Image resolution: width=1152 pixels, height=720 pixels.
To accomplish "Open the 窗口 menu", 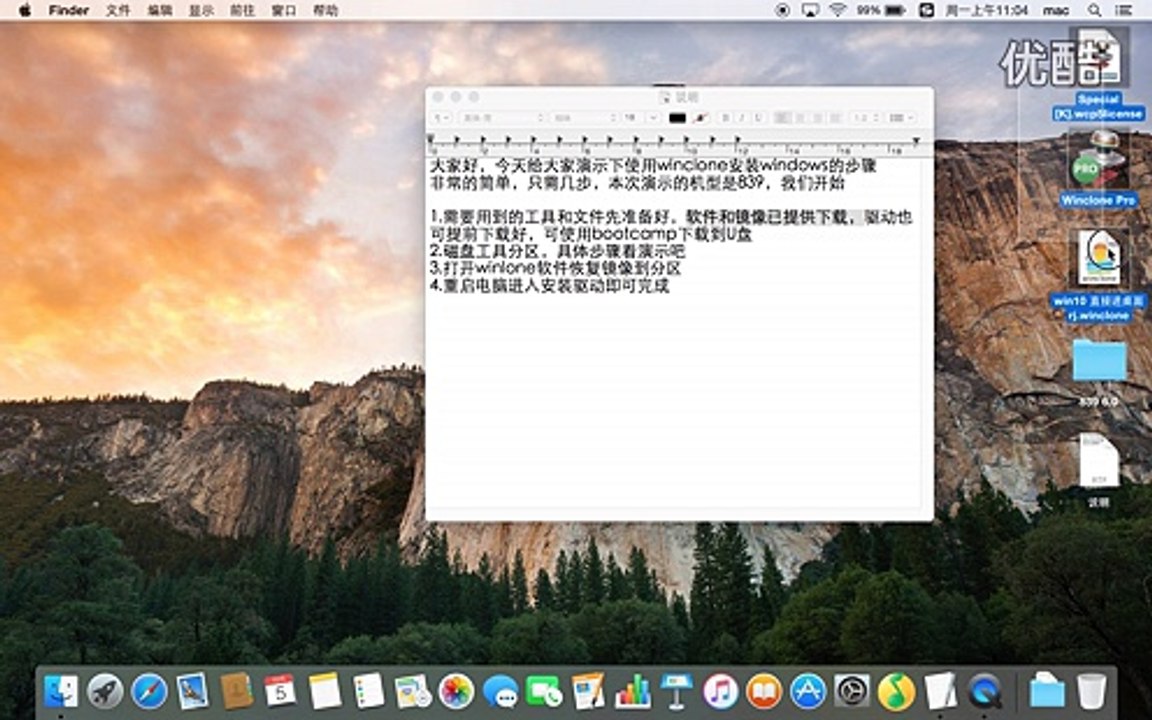I will point(284,10).
